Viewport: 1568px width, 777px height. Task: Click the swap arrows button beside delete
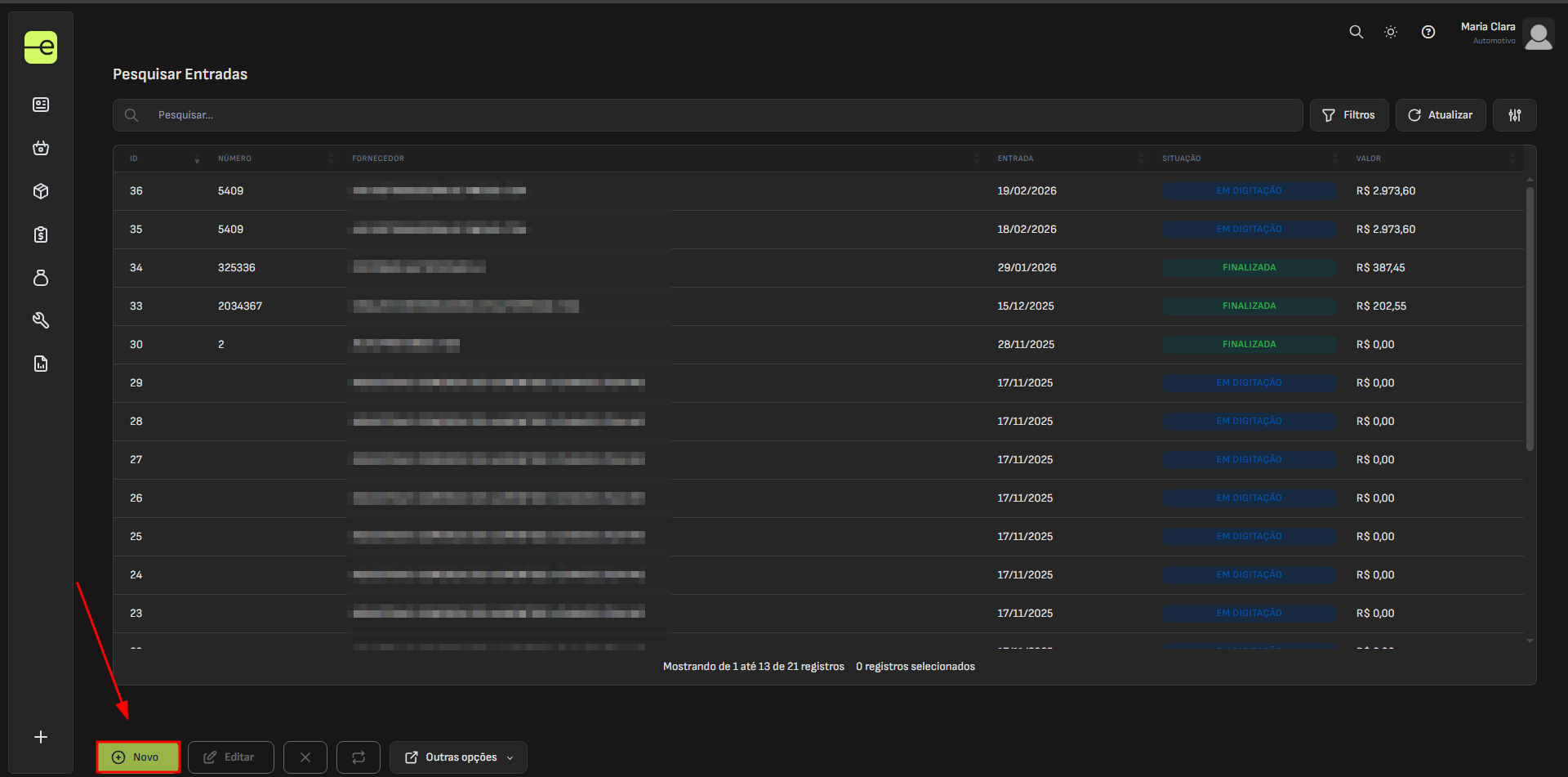coord(359,757)
